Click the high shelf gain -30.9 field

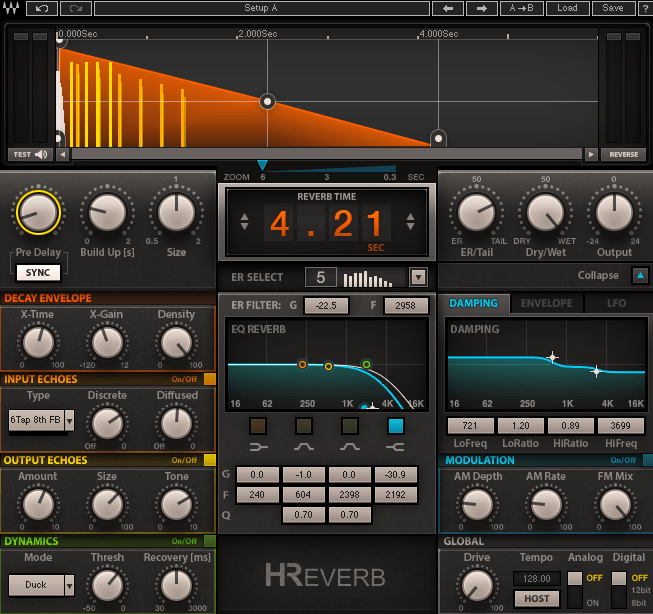pyautogui.click(x=396, y=474)
